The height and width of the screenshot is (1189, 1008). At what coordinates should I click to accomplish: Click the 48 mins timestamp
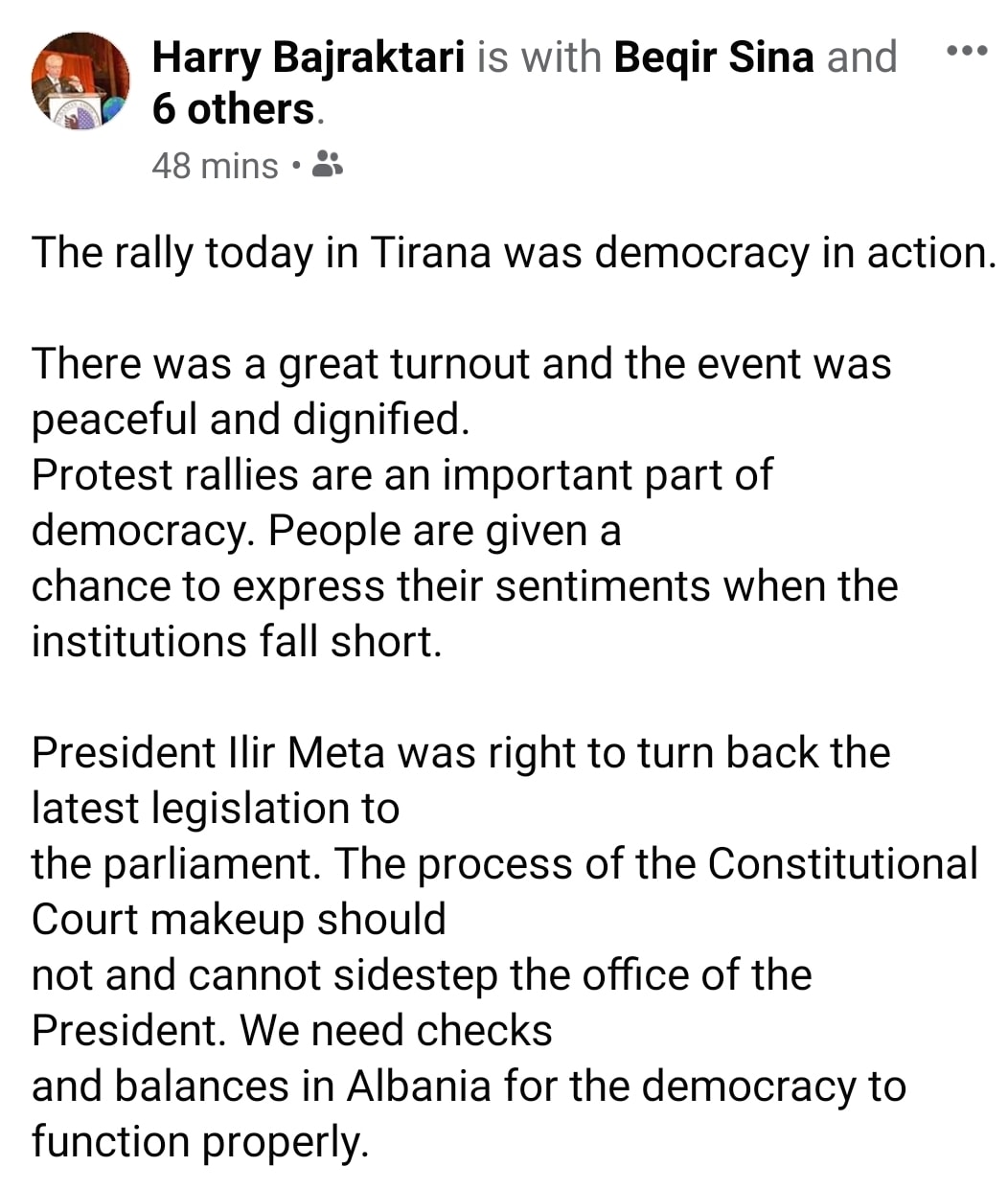215,166
